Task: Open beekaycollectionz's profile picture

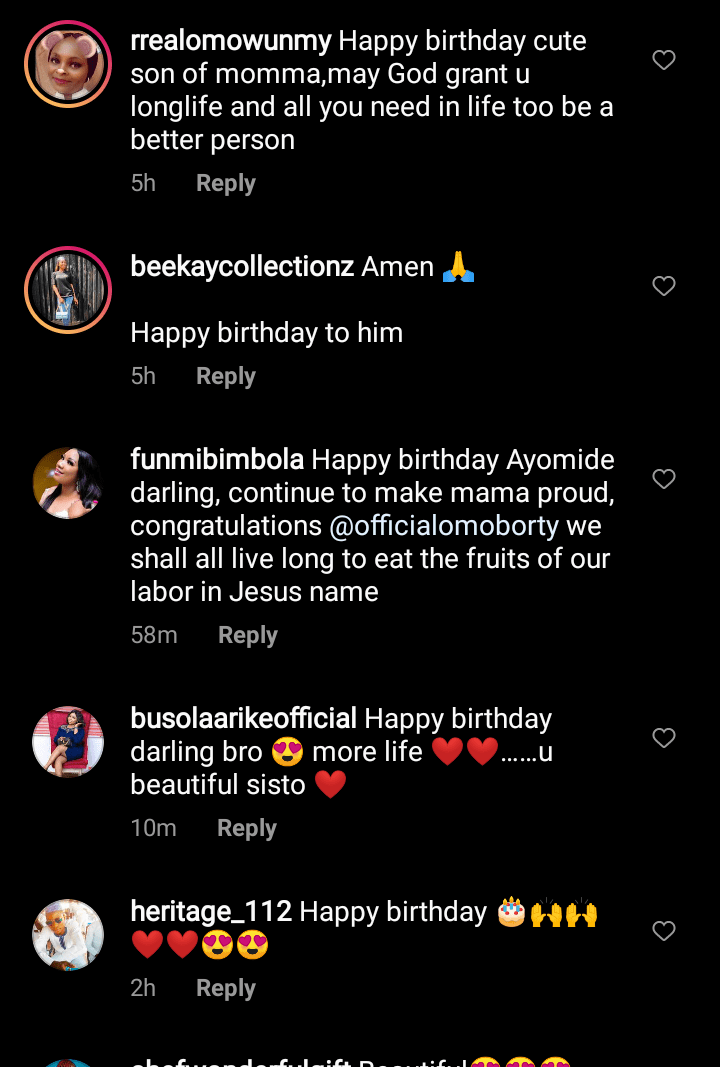Action: (68, 290)
